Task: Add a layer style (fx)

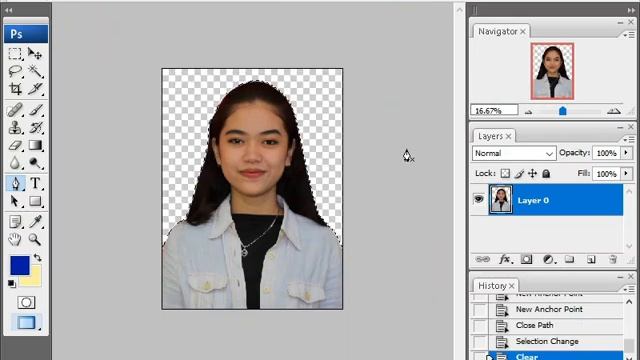Action: (505, 260)
